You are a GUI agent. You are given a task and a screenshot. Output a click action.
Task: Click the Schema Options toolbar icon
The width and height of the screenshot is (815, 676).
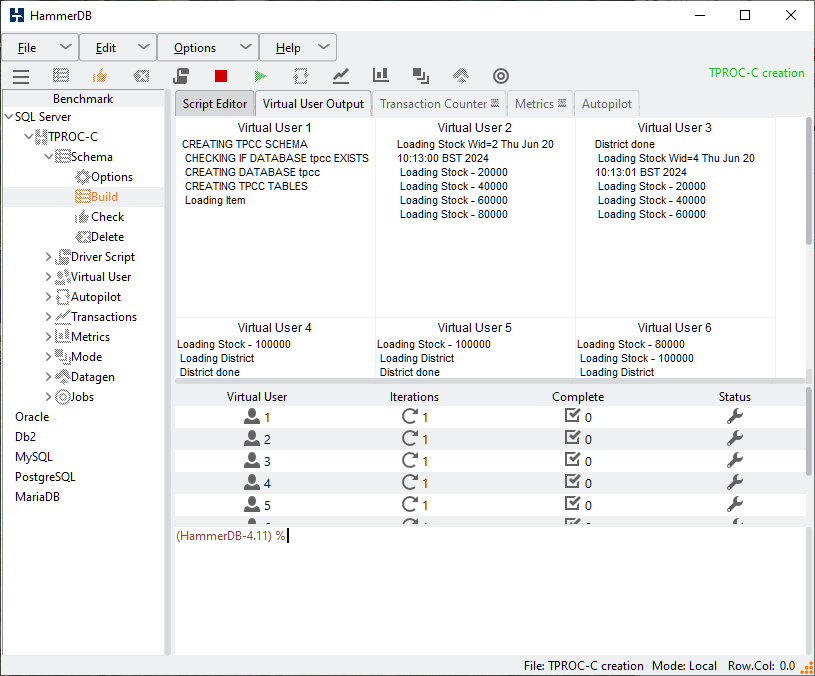61,76
